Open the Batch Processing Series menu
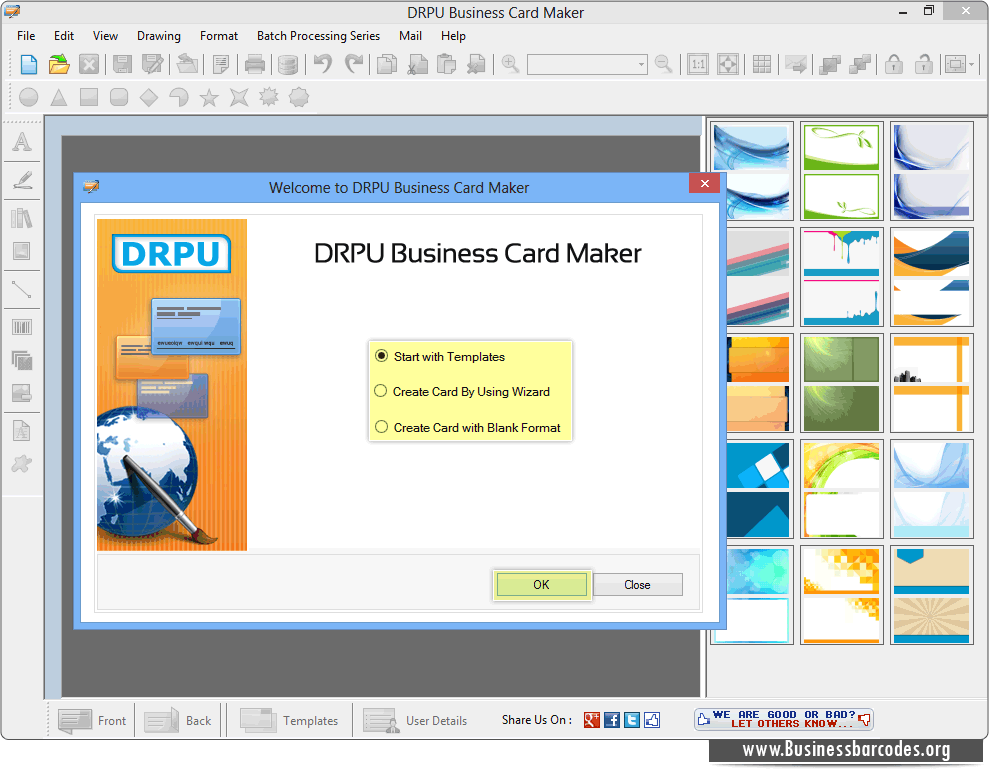Screen dimensions: 989x770 319,36
